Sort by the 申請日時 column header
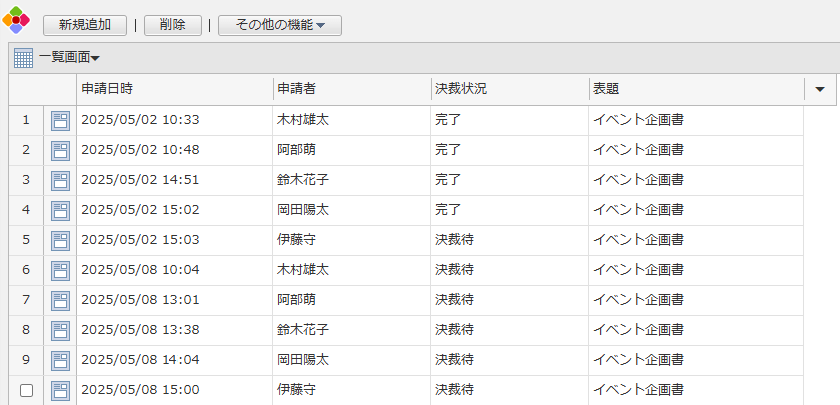 click(x=174, y=89)
